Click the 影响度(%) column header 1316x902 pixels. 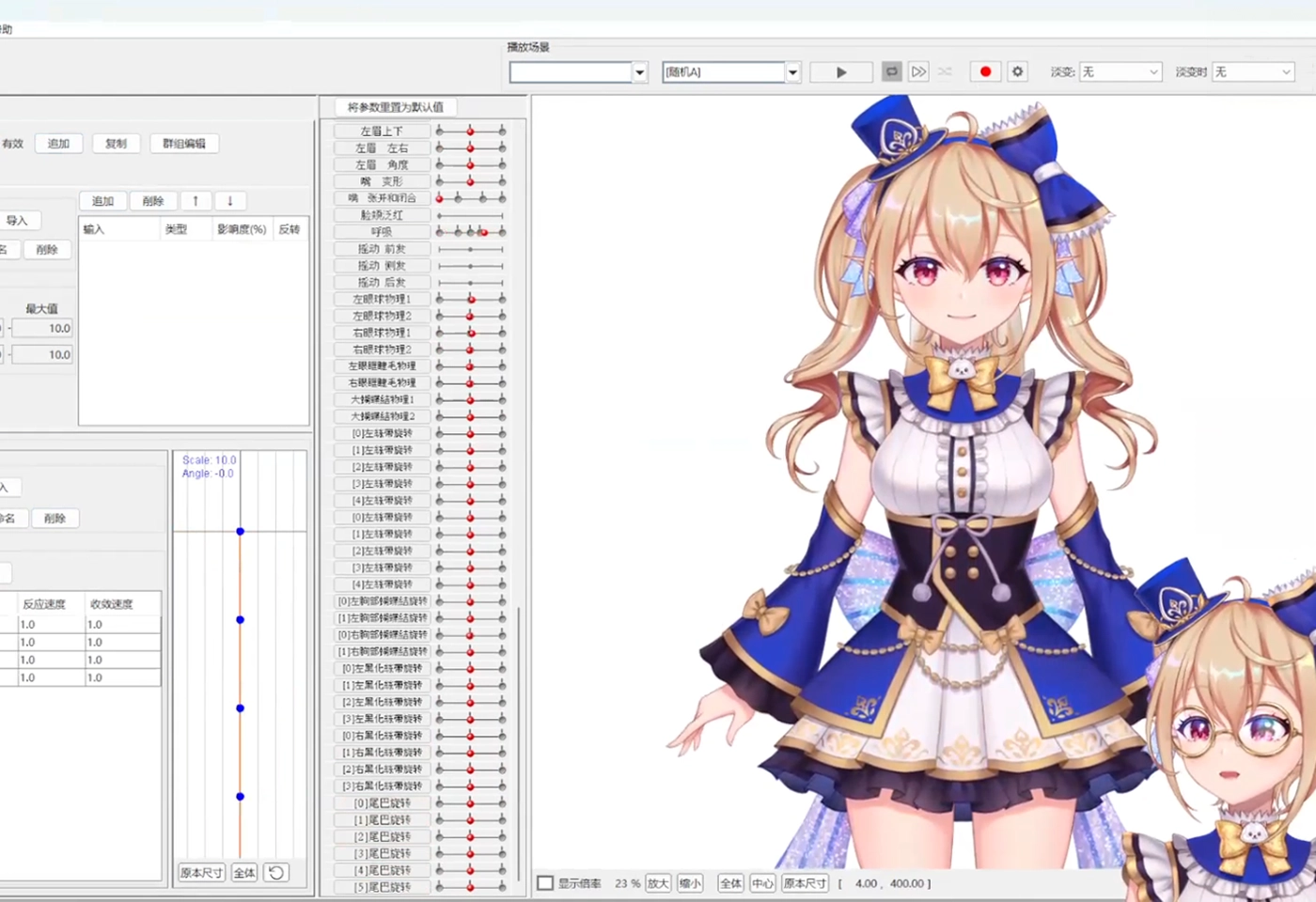coord(242,229)
